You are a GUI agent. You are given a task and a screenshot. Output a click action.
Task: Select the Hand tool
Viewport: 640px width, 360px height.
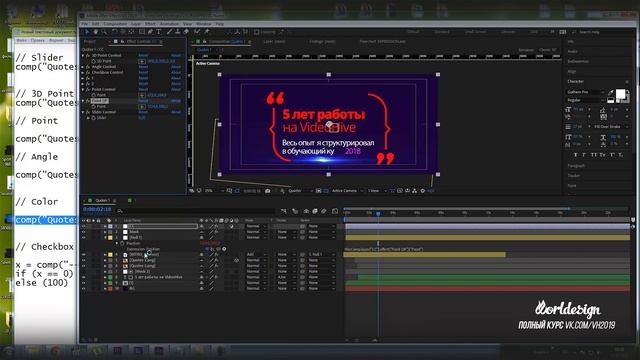(x=95, y=32)
